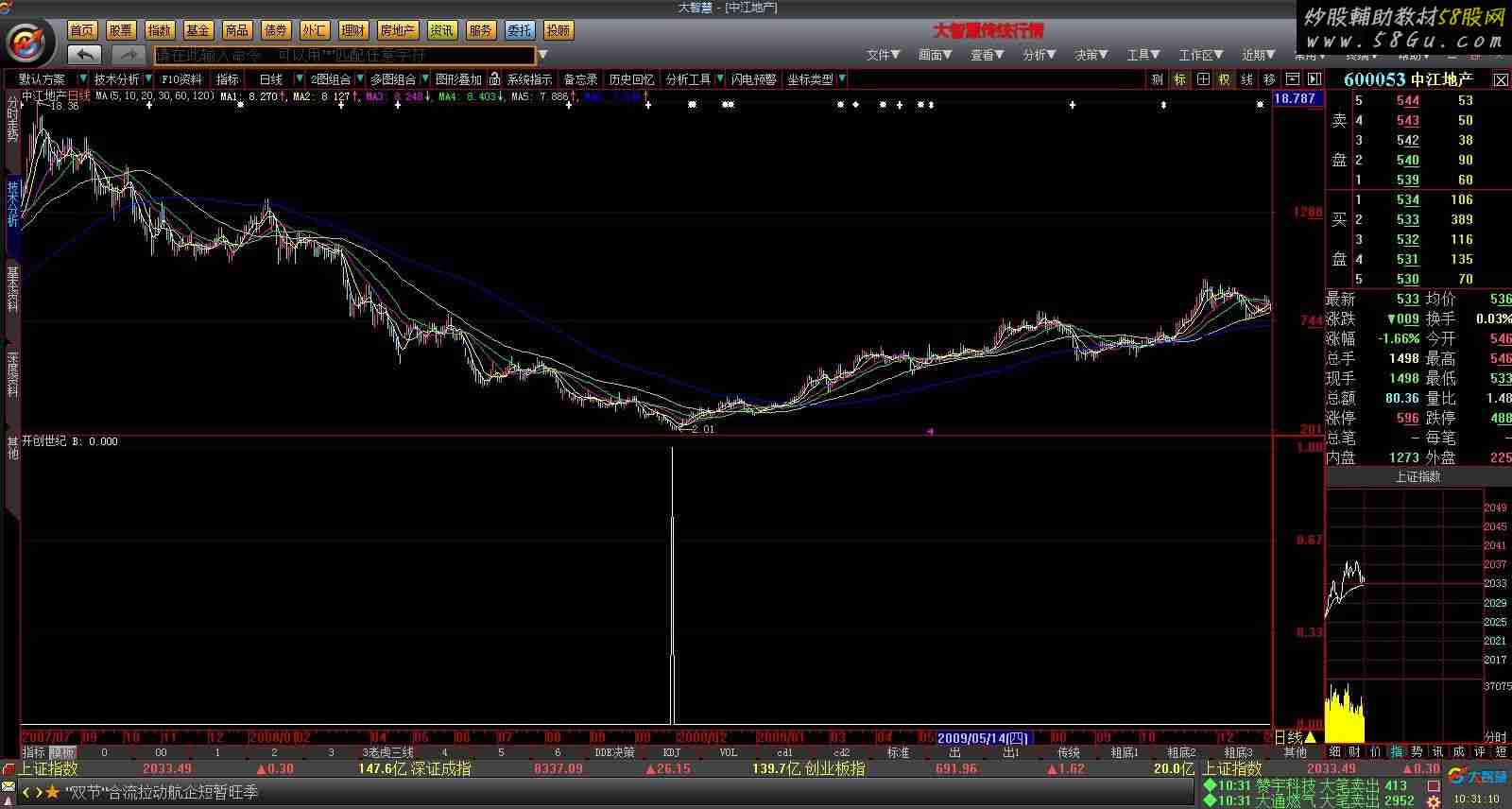Open the 决策 menu
Image resolution: width=1512 pixels, height=809 pixels.
coord(1091,55)
